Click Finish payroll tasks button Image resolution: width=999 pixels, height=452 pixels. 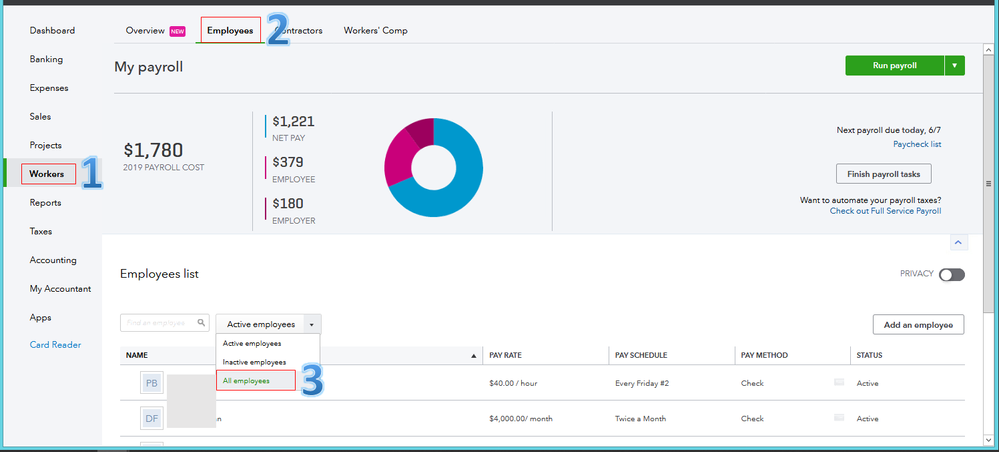(883, 174)
